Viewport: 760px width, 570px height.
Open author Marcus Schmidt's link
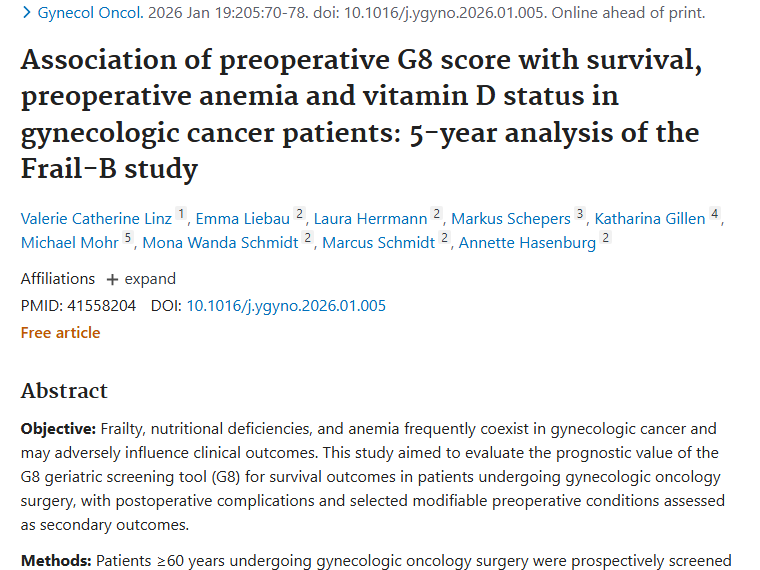(x=377, y=242)
